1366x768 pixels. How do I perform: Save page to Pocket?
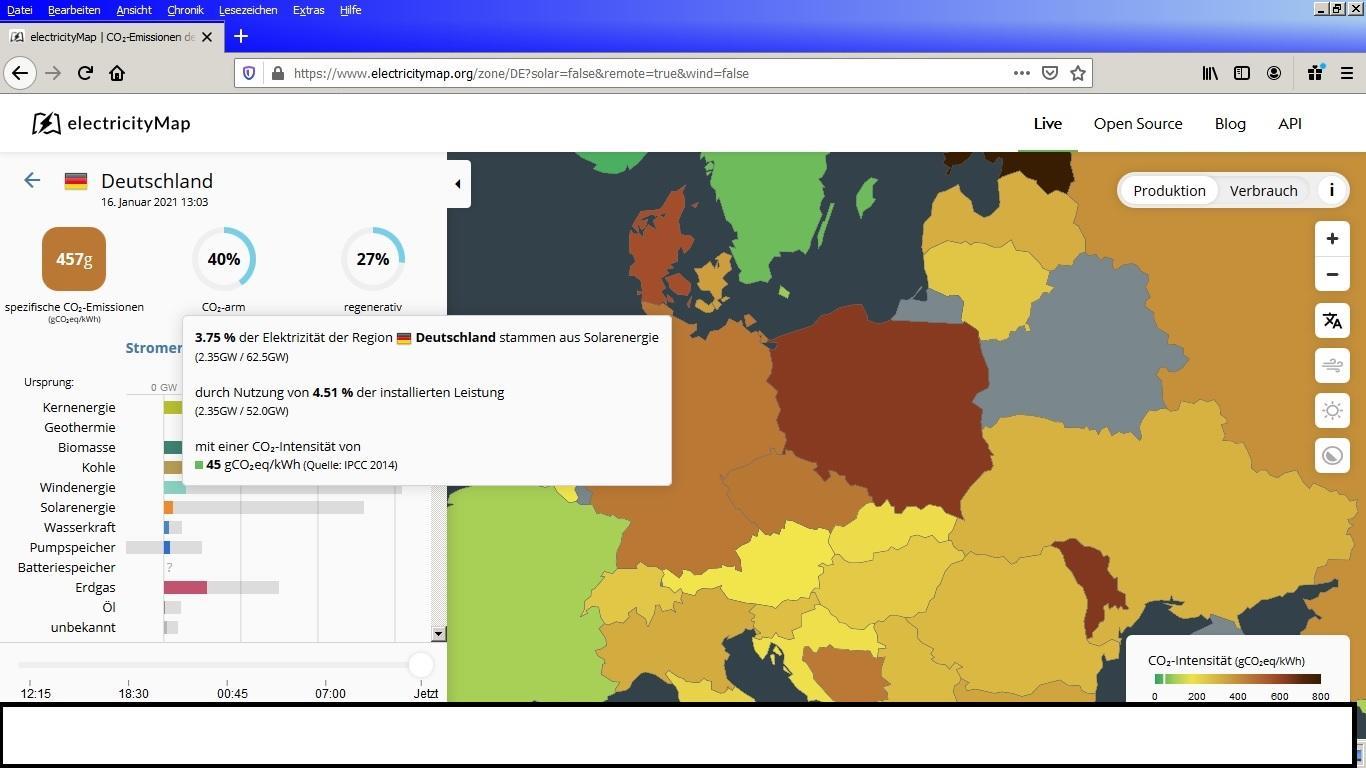[x=1050, y=73]
